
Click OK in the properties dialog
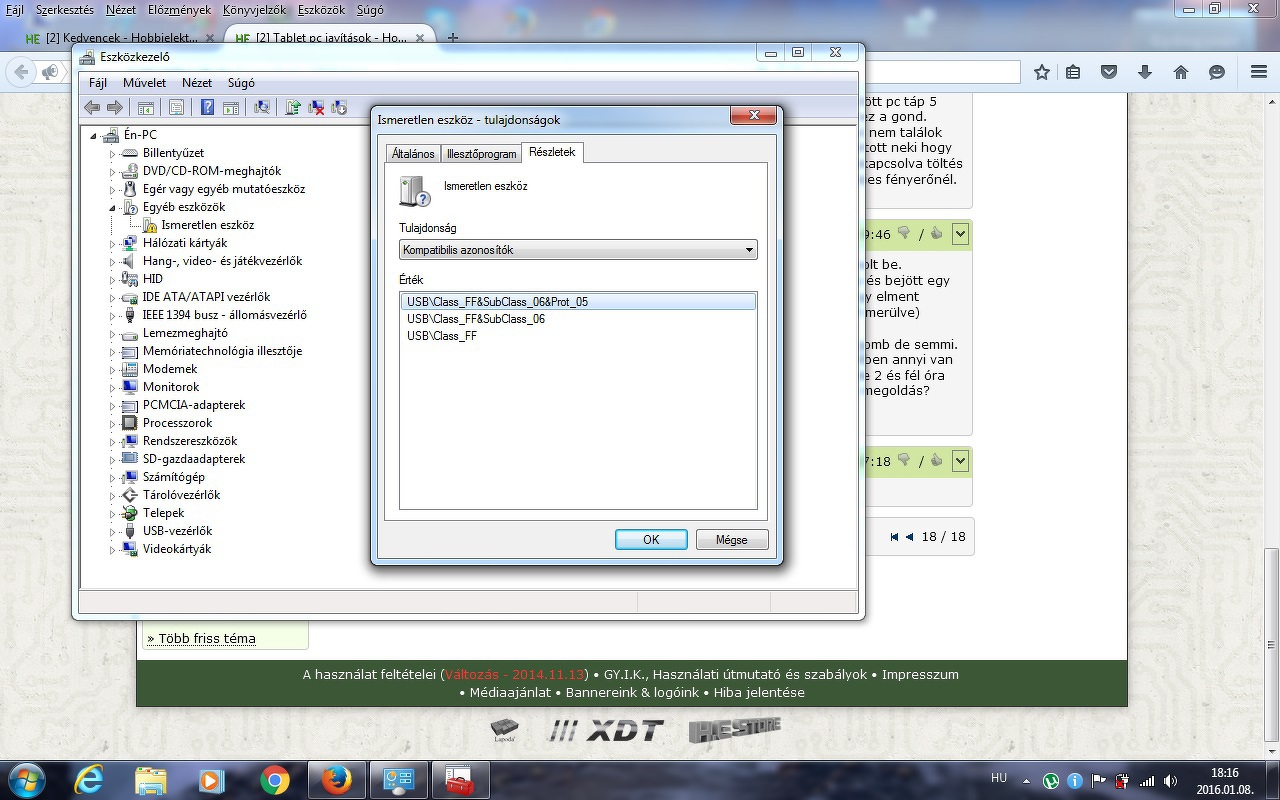tap(651, 540)
